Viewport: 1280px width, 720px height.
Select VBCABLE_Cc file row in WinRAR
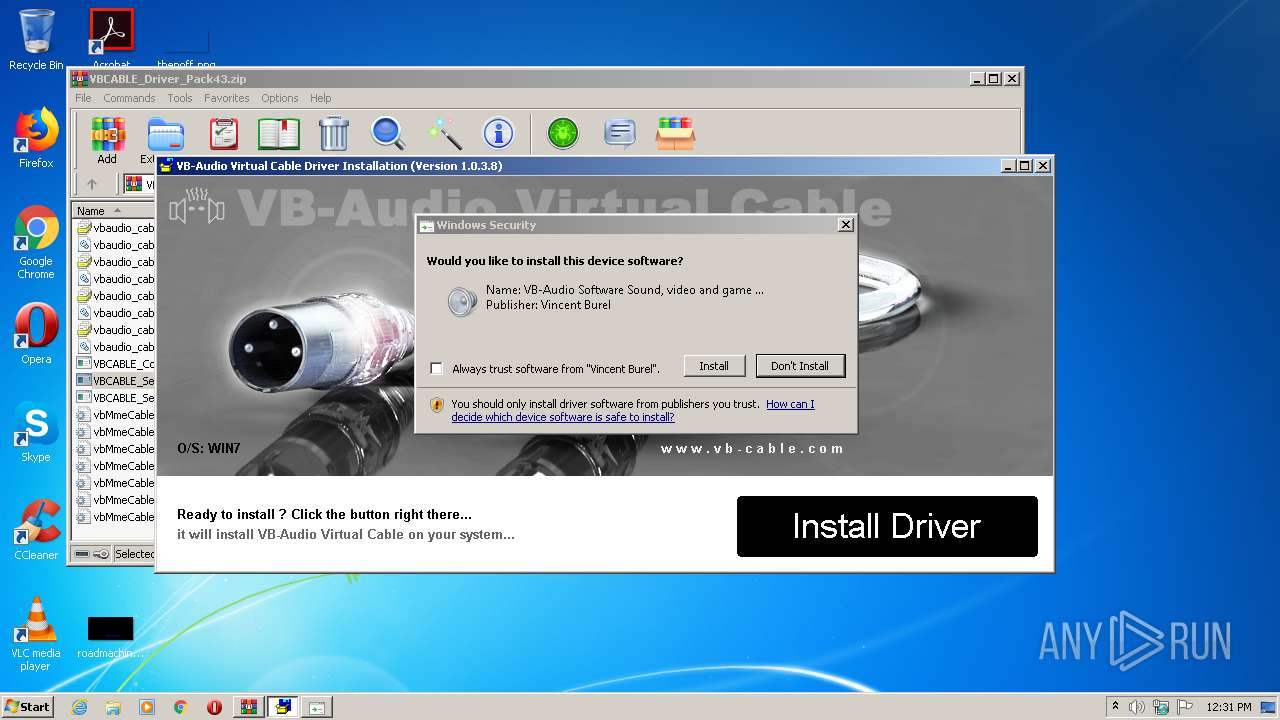tap(115, 364)
